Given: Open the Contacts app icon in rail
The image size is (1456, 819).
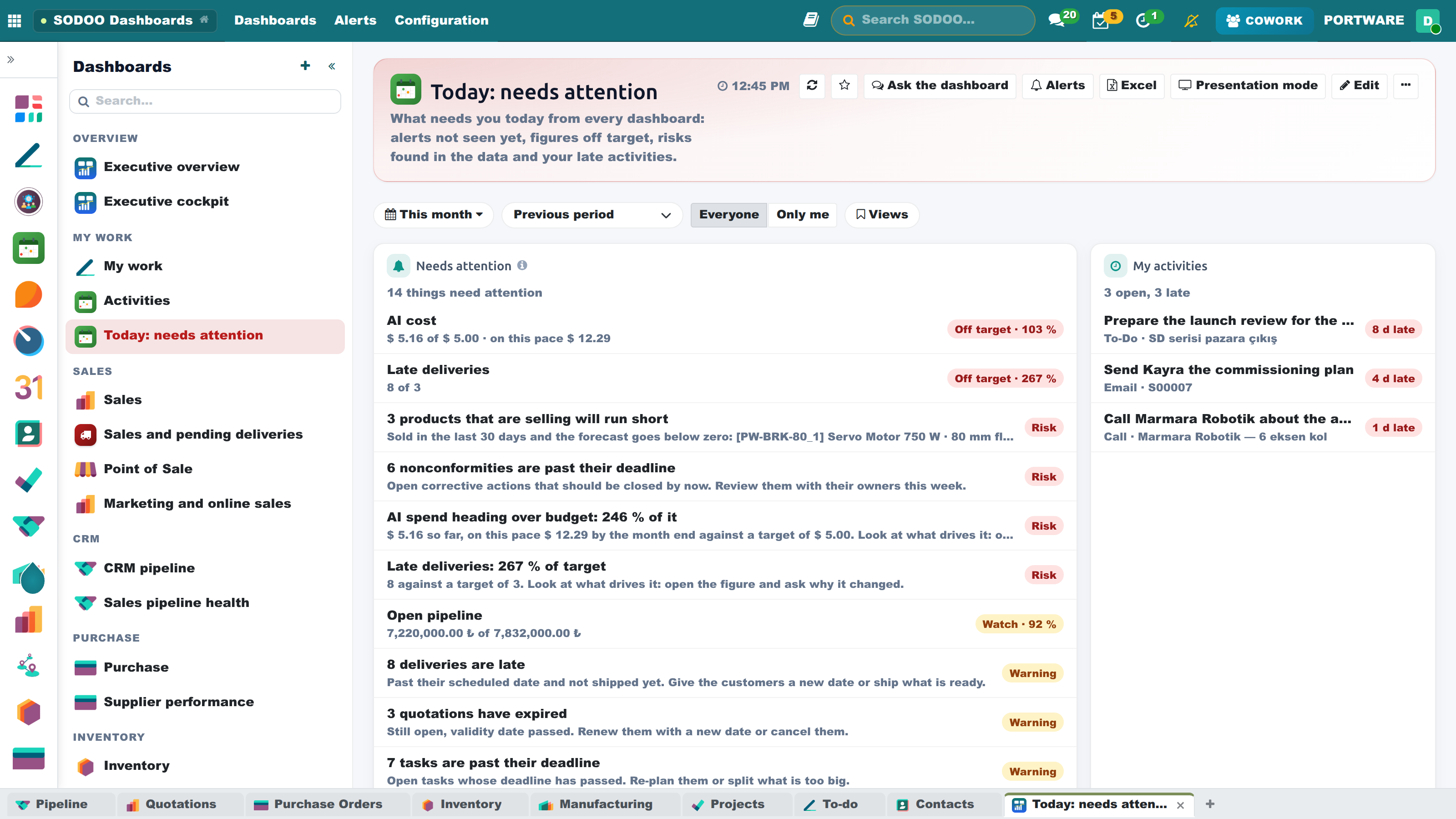Looking at the screenshot, I should (x=28, y=434).
